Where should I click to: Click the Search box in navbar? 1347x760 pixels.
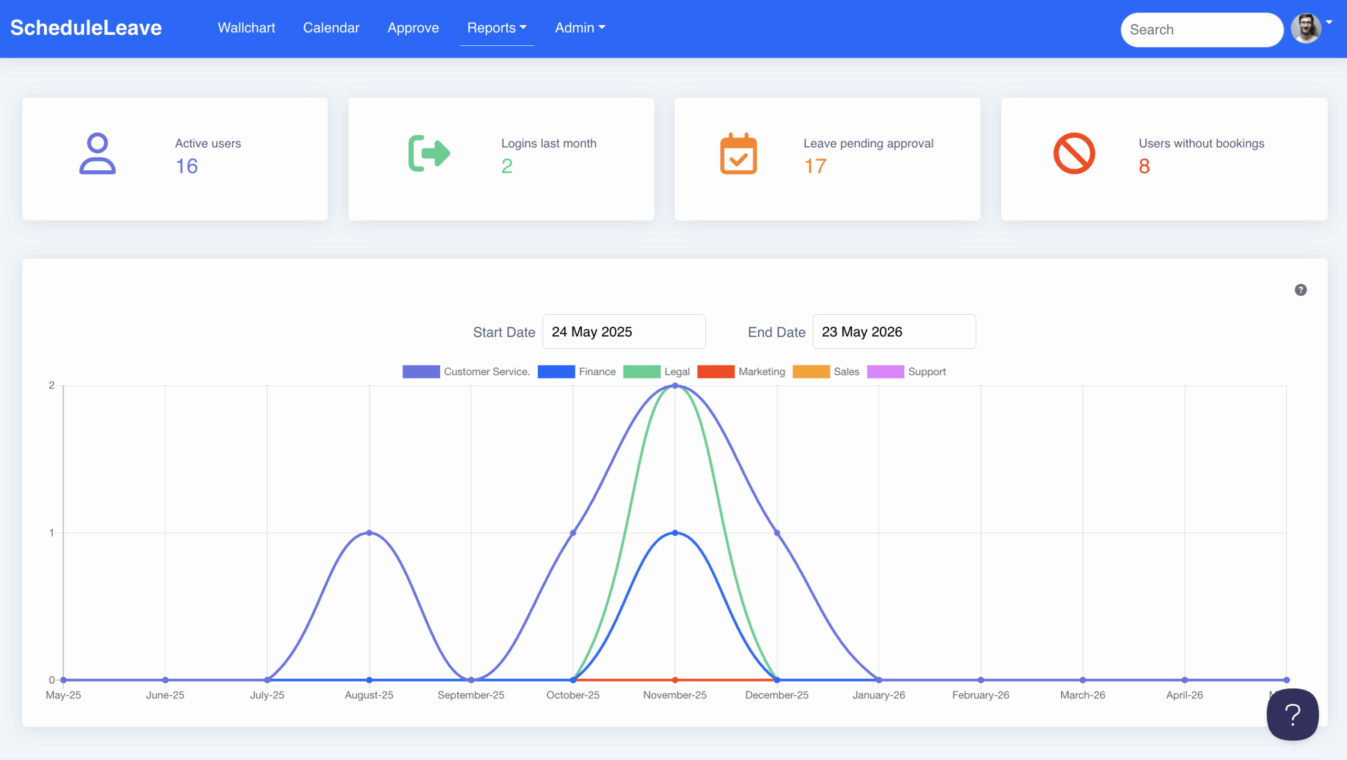pyautogui.click(x=1201, y=30)
